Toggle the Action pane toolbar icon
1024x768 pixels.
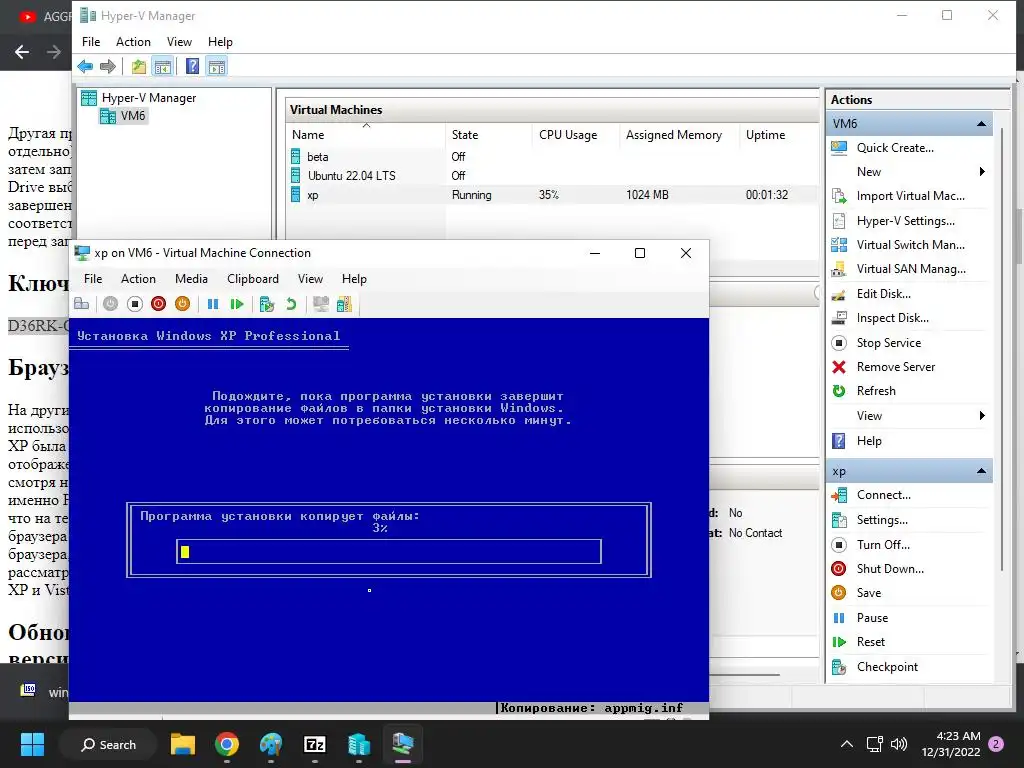(x=217, y=66)
